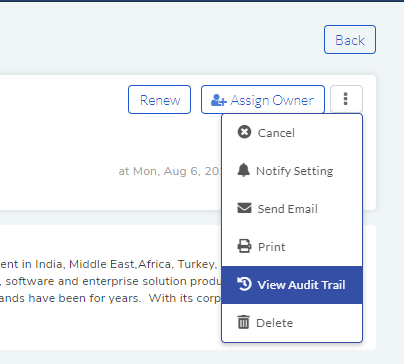Viewport: 404px width, 364px height.
Task: Select Print in the dropdown menu
Action: coord(292,247)
